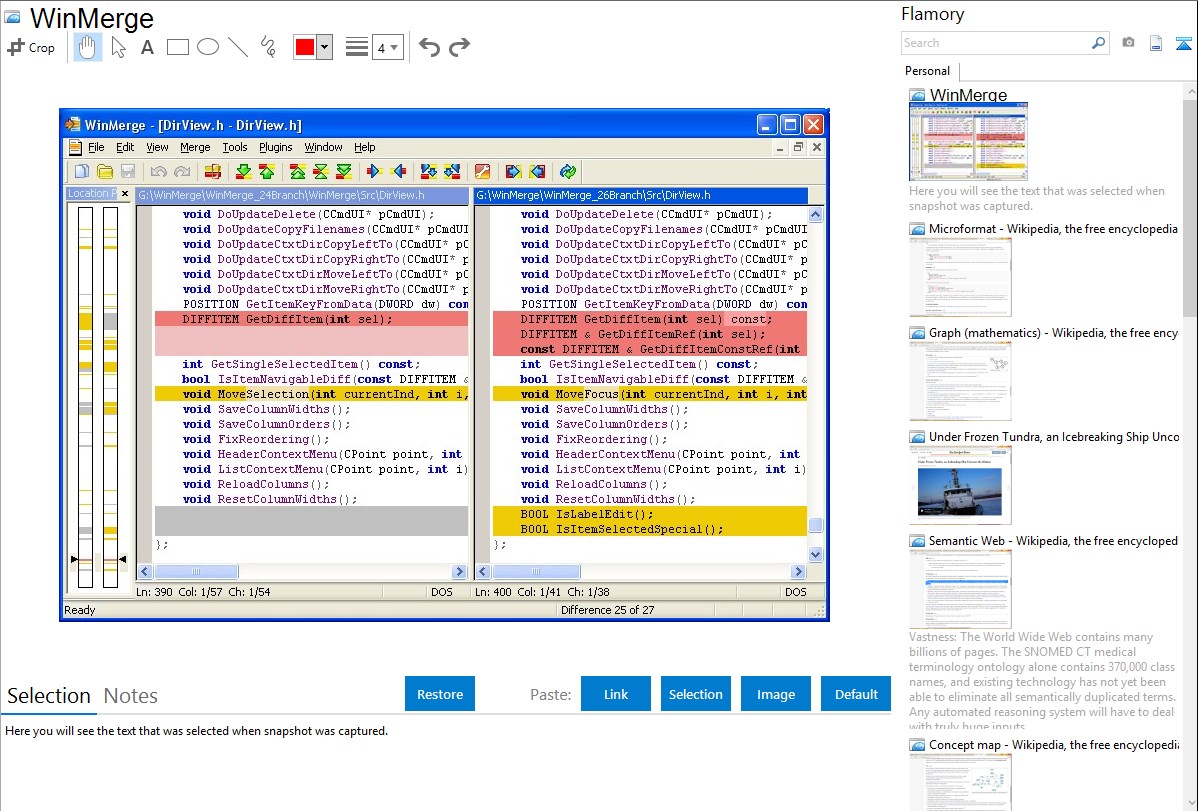Viewport: 1198px width, 811px height.
Task: Open the Semantic Web Wikipedia snapshot
Action: [960, 589]
